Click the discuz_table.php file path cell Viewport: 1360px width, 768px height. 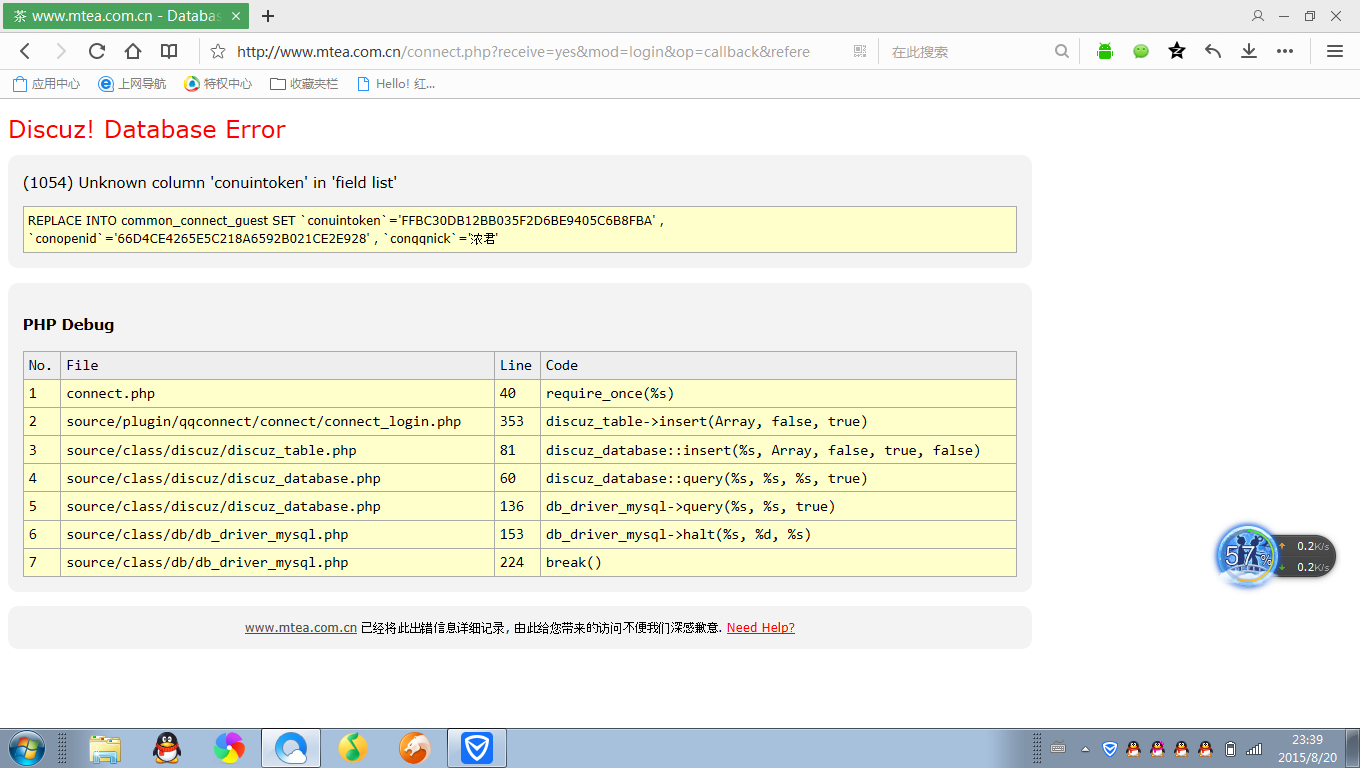coord(277,450)
